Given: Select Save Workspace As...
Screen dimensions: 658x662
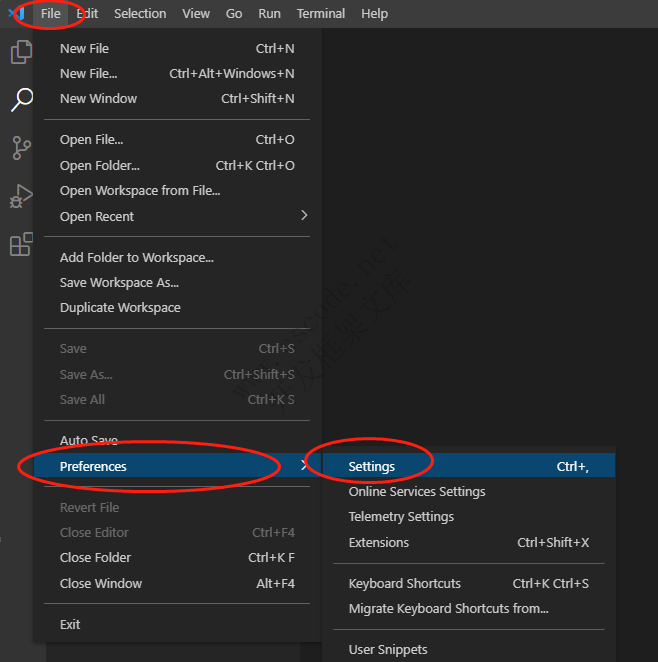Looking at the screenshot, I should [x=177, y=282].
